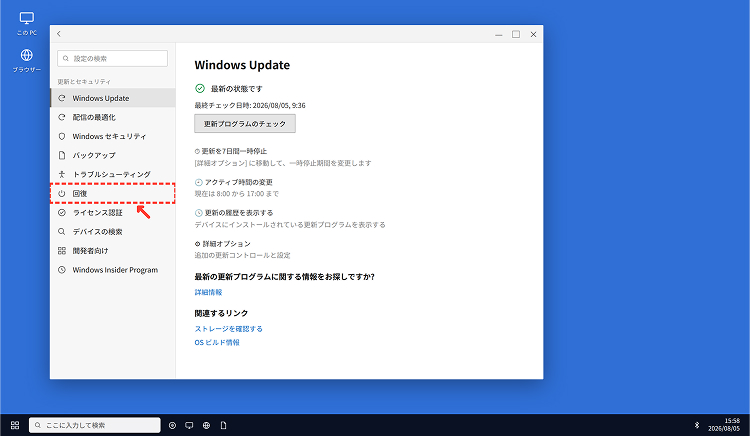Click the 詳細情報 link

209,292
